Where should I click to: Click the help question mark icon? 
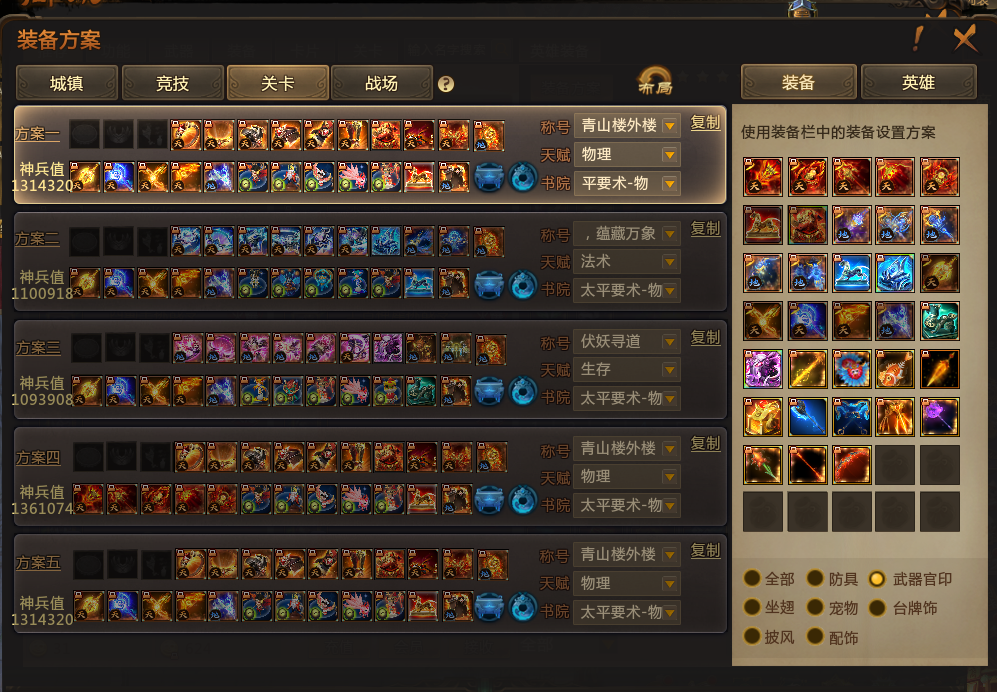(446, 84)
